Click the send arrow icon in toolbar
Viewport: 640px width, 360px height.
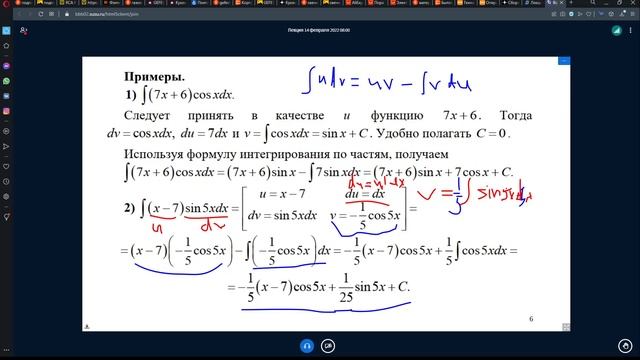point(580,14)
